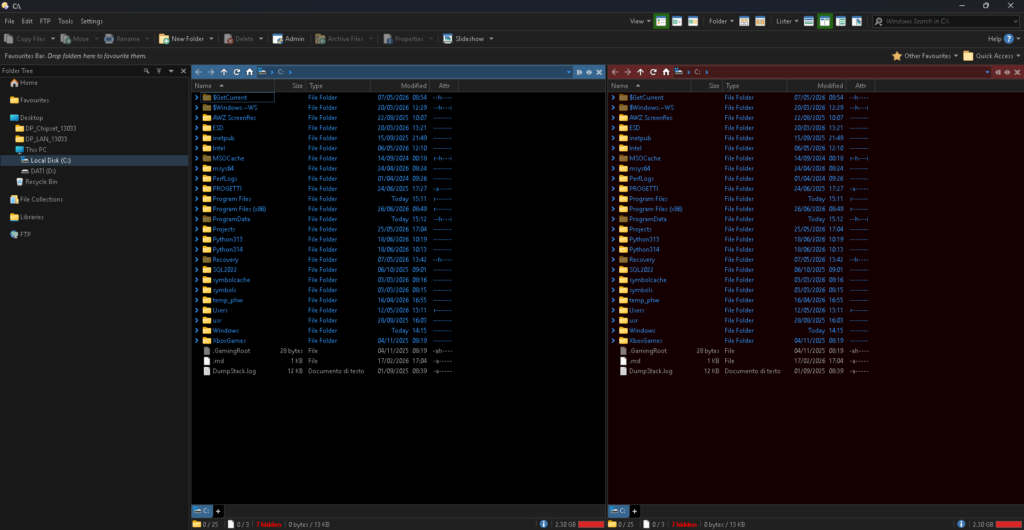Click the Windows Search in C:\ field
Image resolution: width=1024 pixels, height=530 pixels.
[x=946, y=22]
